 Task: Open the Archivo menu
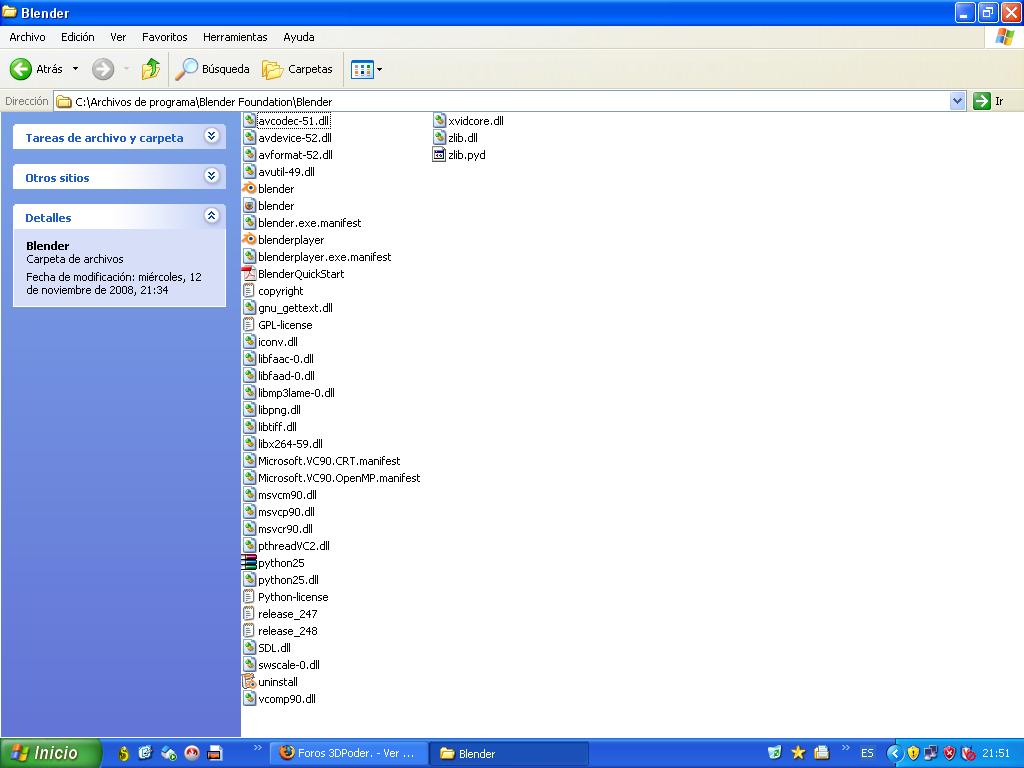coord(27,37)
